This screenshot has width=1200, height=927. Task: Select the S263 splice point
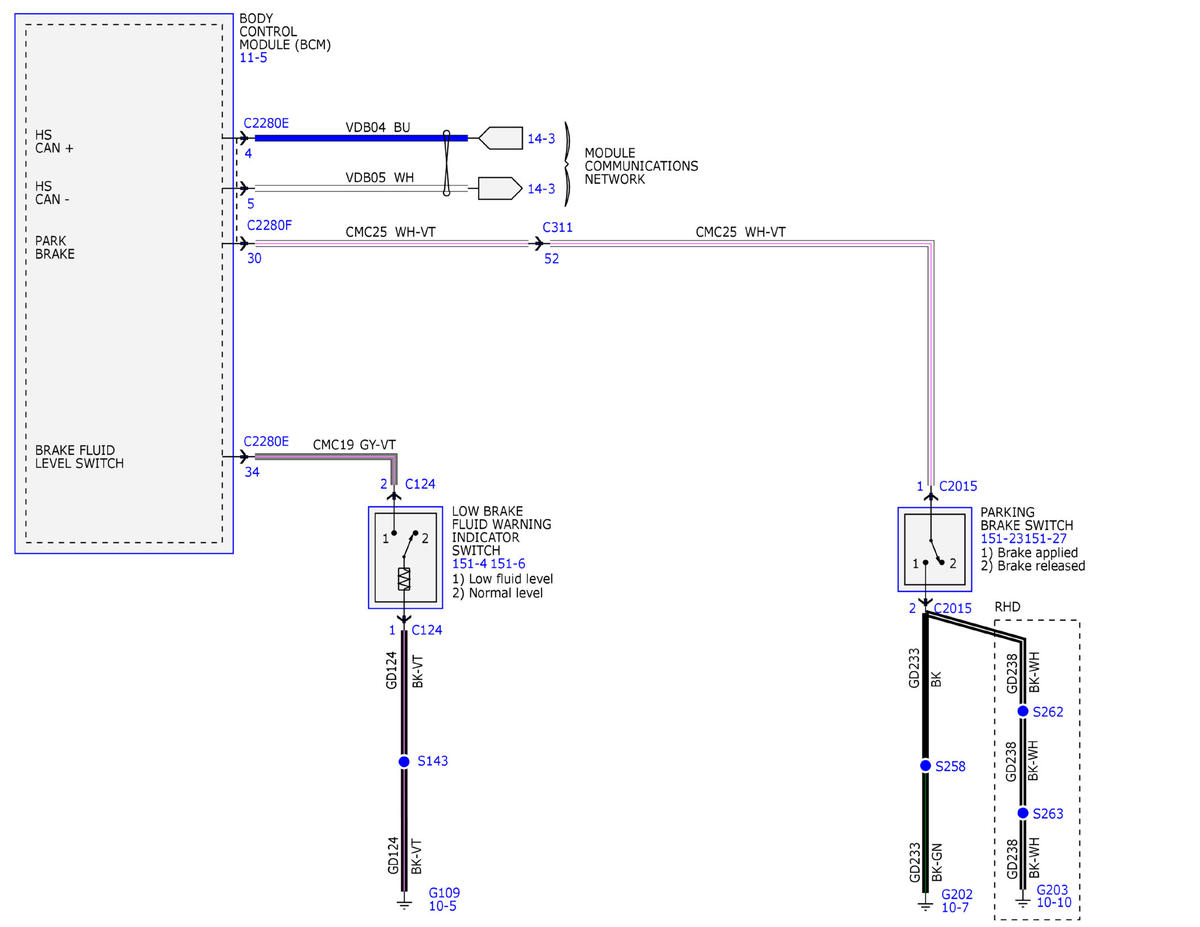click(1023, 813)
